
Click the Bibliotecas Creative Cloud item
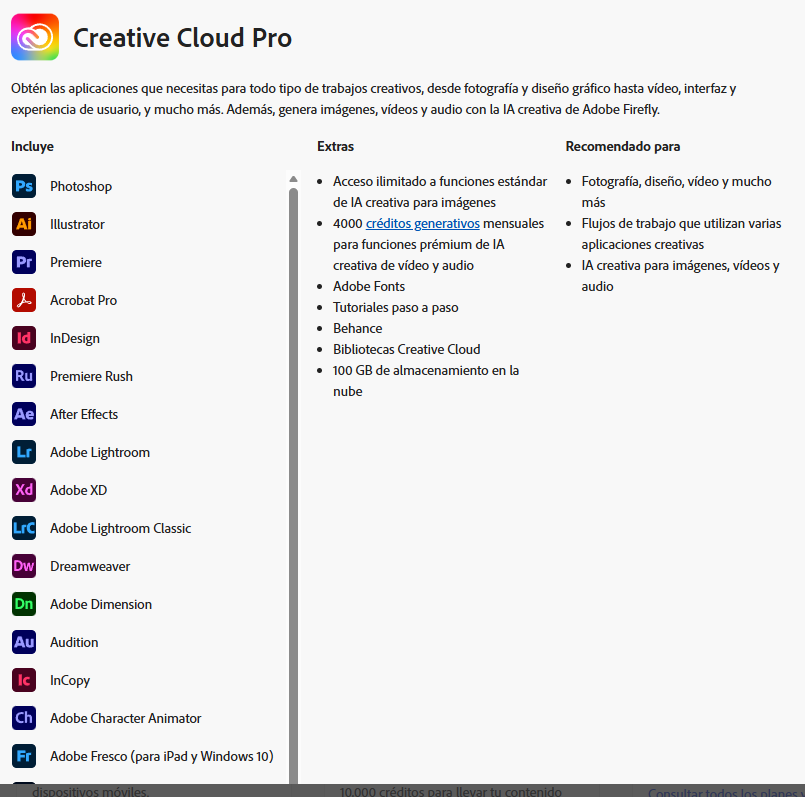click(407, 349)
